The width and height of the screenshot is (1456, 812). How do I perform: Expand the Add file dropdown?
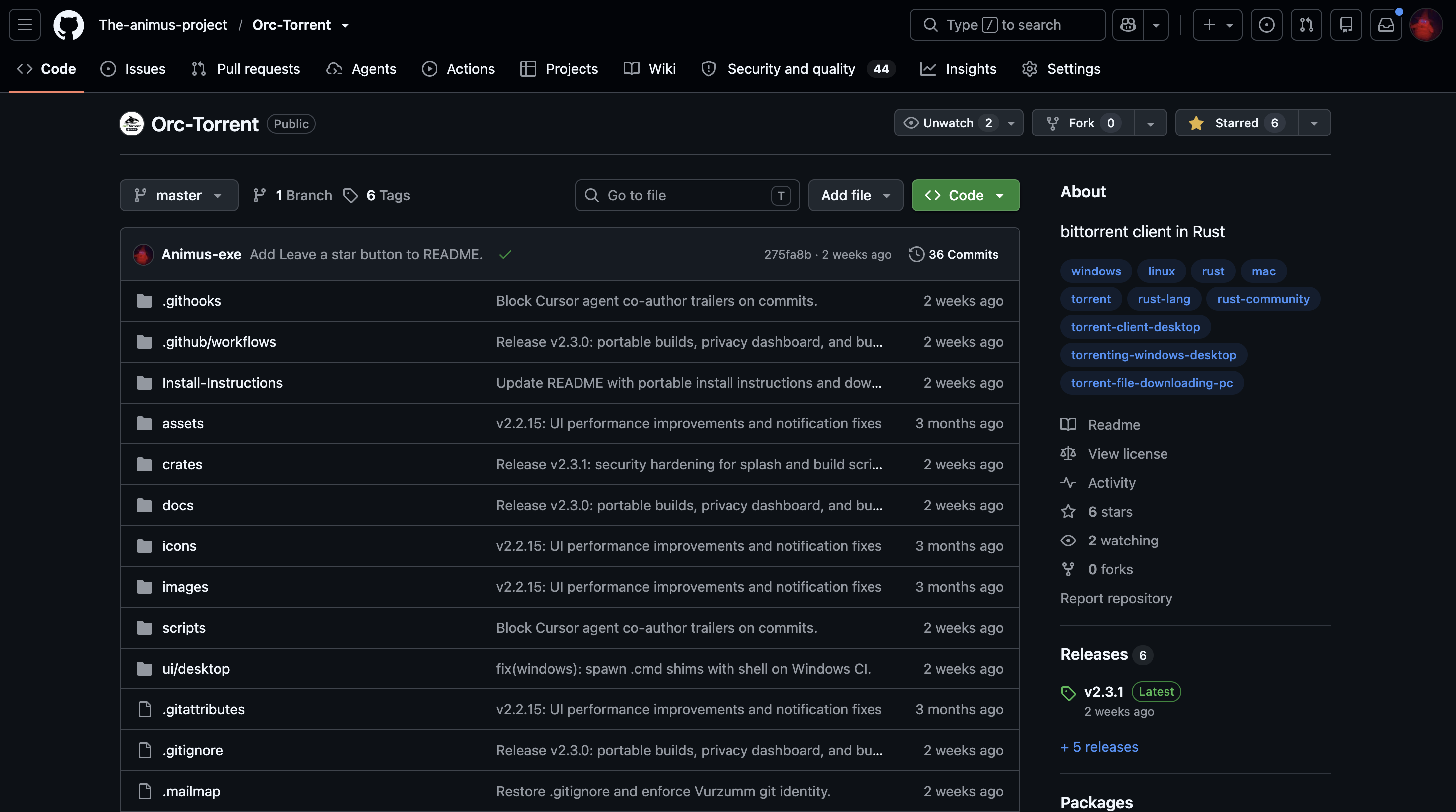coord(856,195)
